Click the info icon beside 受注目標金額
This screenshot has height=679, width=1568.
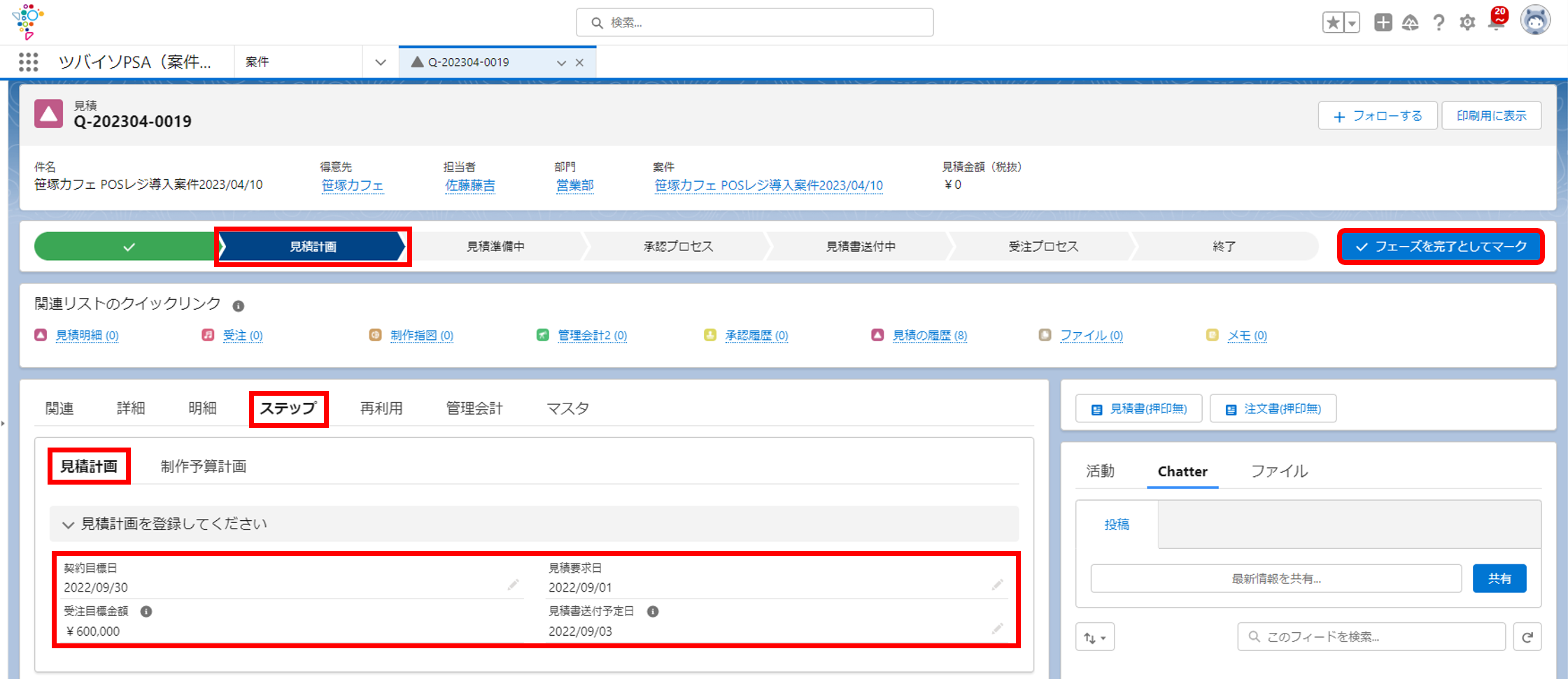click(146, 612)
